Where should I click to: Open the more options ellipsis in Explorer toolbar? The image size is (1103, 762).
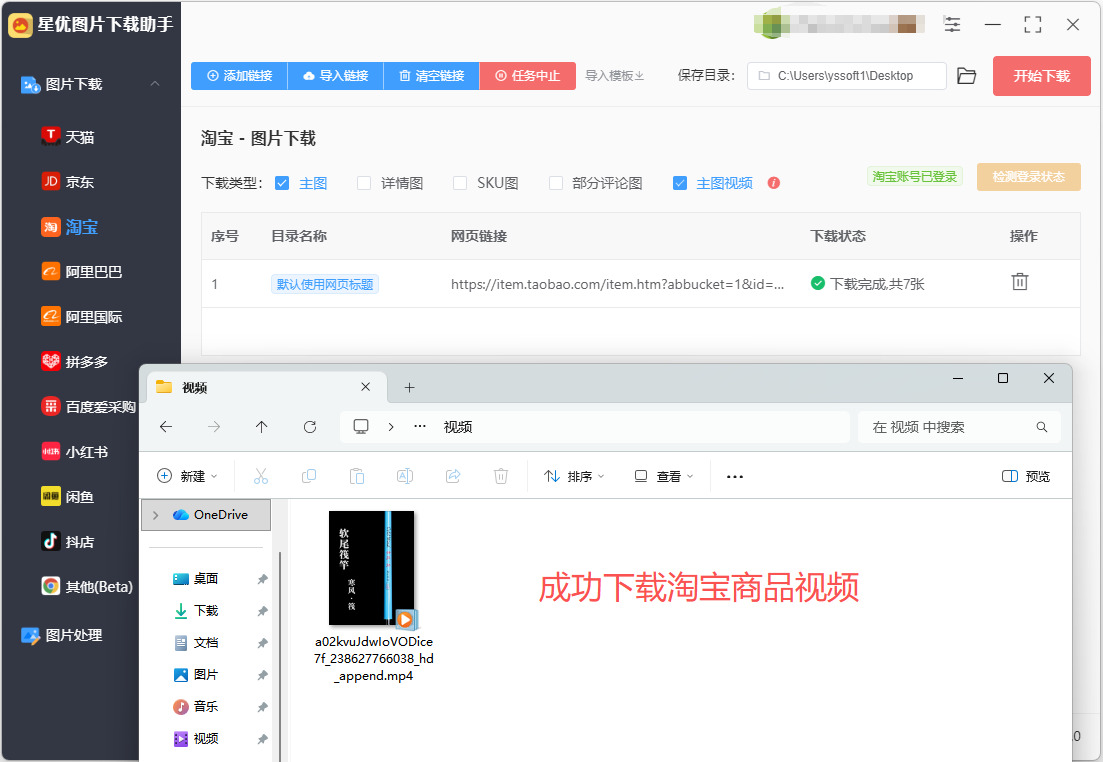(x=735, y=476)
